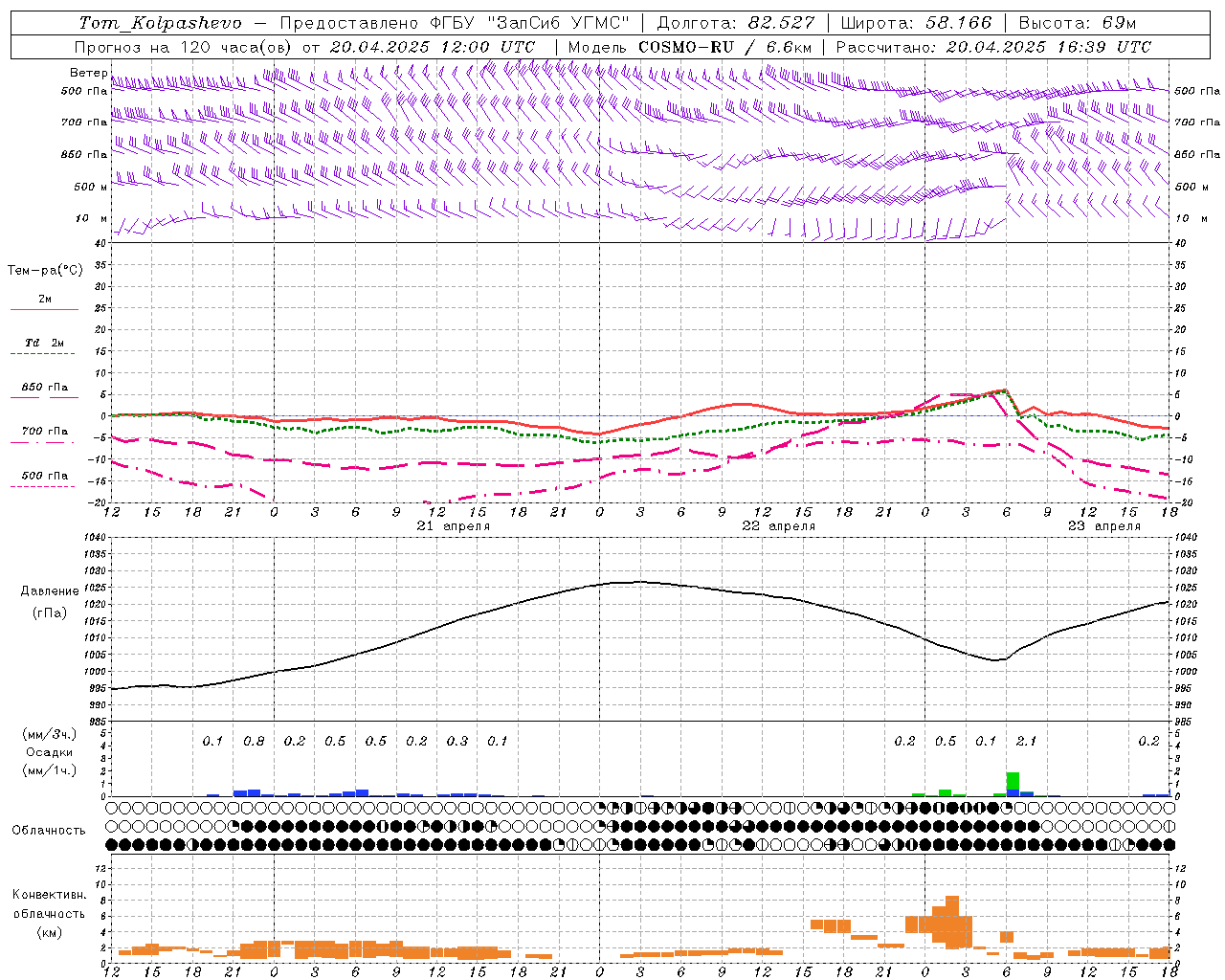1225x980 pixels.
Task: Click the 'Тем-ра(°C)' axis title
Action: [45, 271]
